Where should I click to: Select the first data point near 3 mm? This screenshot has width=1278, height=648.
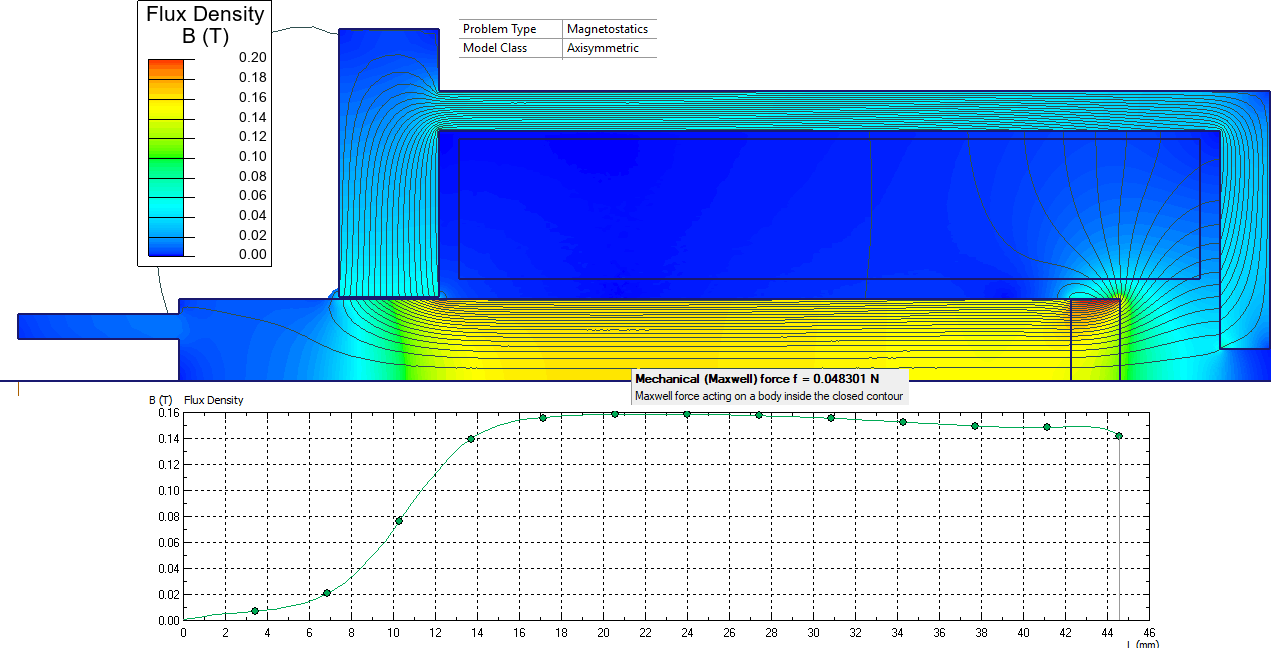[x=255, y=611]
